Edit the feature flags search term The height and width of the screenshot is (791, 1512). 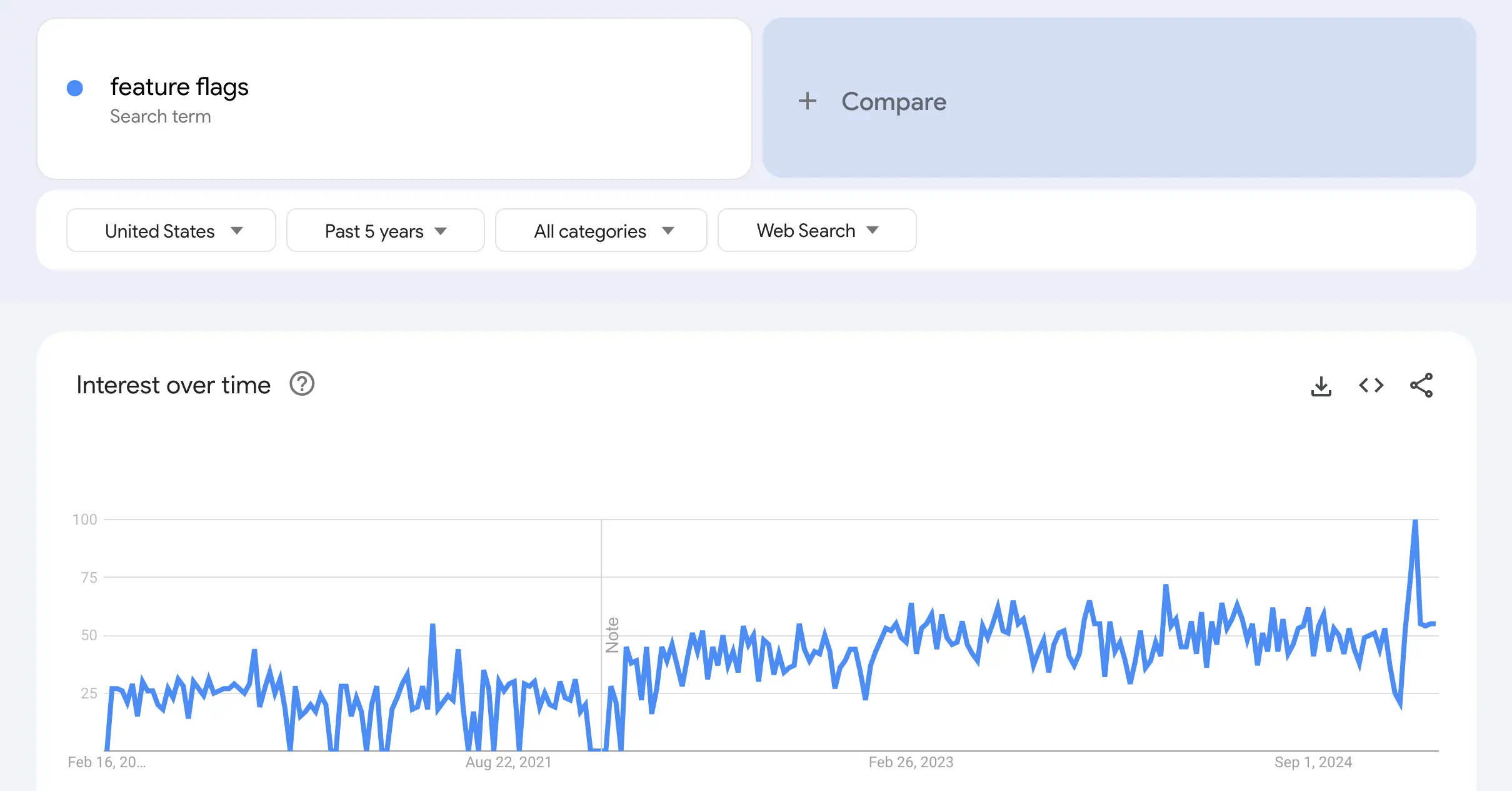pyautogui.click(x=179, y=87)
